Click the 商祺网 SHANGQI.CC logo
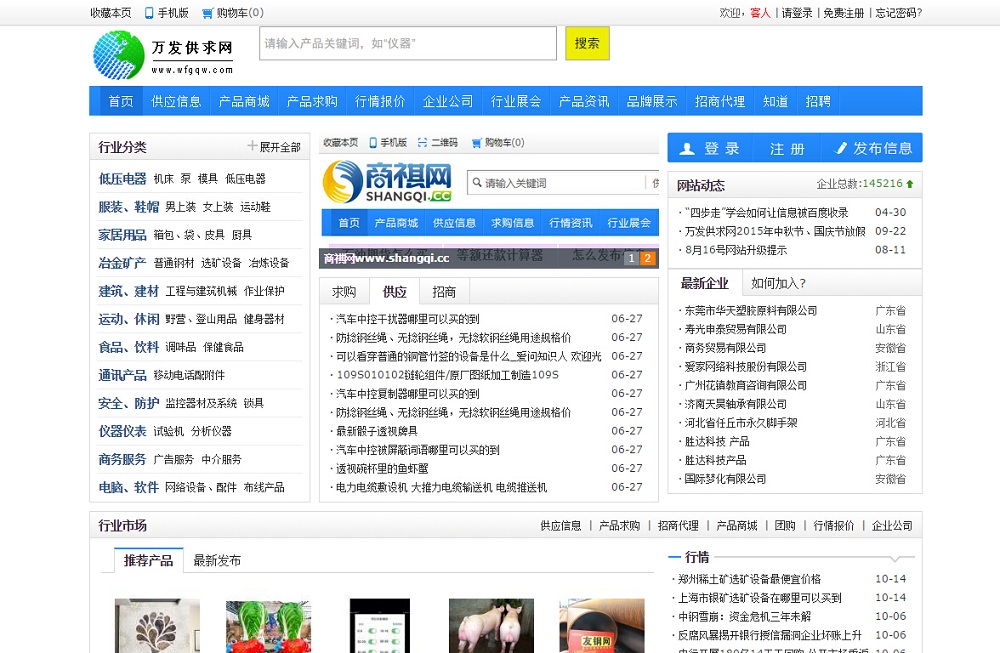1000x653 pixels. tap(387, 182)
